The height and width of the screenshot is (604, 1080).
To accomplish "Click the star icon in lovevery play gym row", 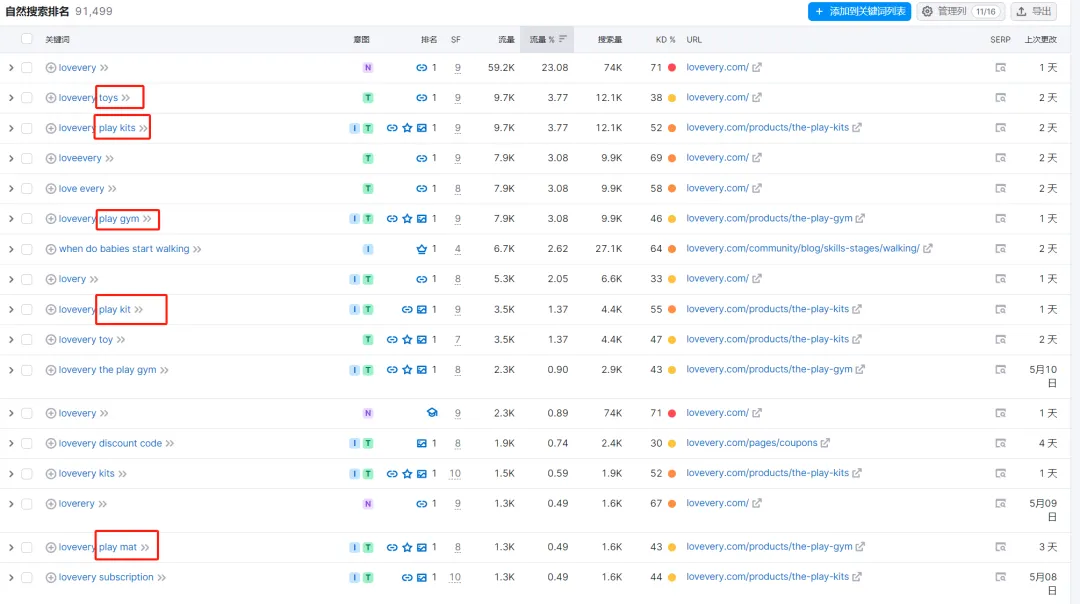I will (407, 219).
